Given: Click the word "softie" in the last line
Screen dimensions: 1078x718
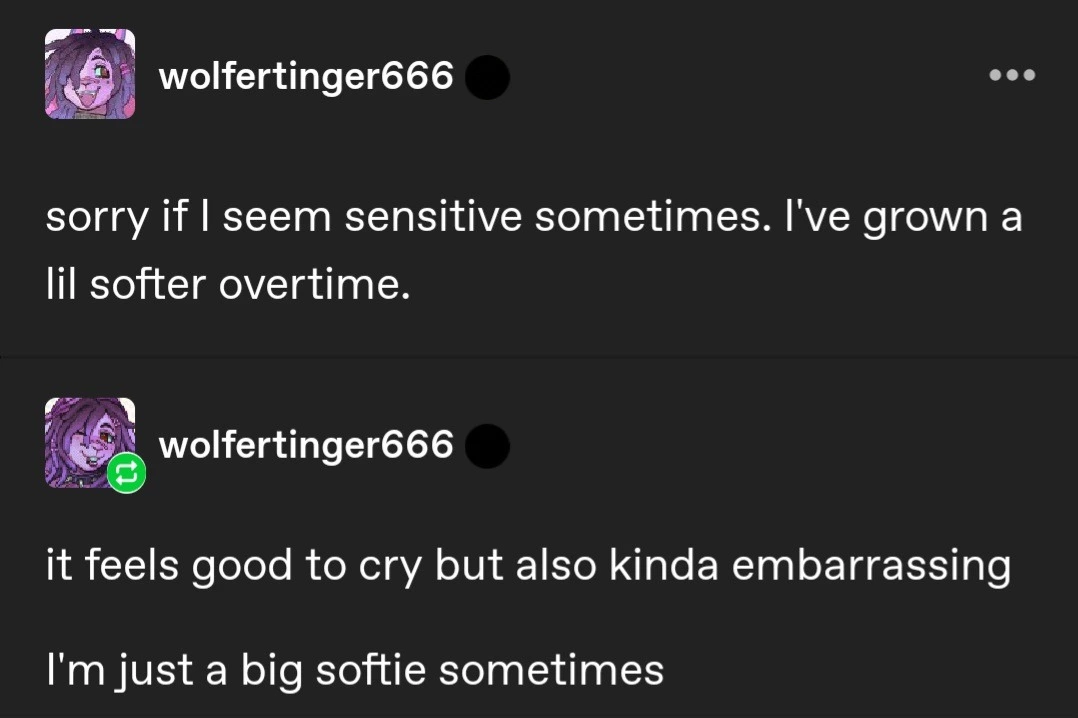Looking at the screenshot, I should pyautogui.click(x=371, y=669).
